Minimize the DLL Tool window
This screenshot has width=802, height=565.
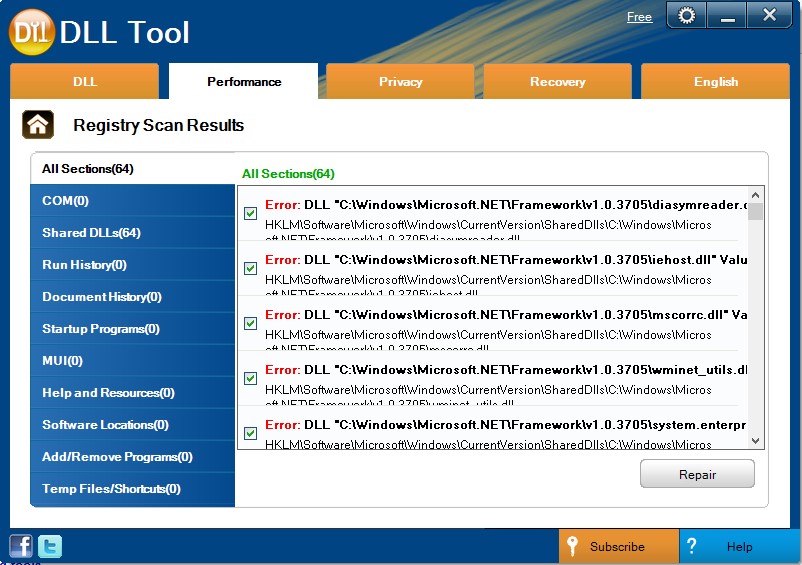[727, 15]
